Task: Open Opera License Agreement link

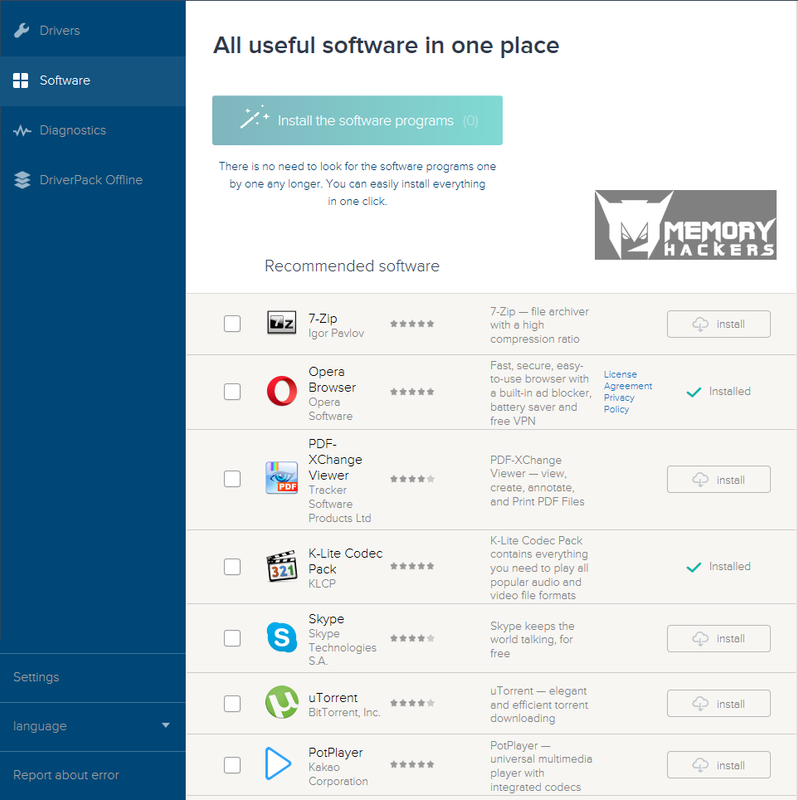Action: (x=628, y=380)
